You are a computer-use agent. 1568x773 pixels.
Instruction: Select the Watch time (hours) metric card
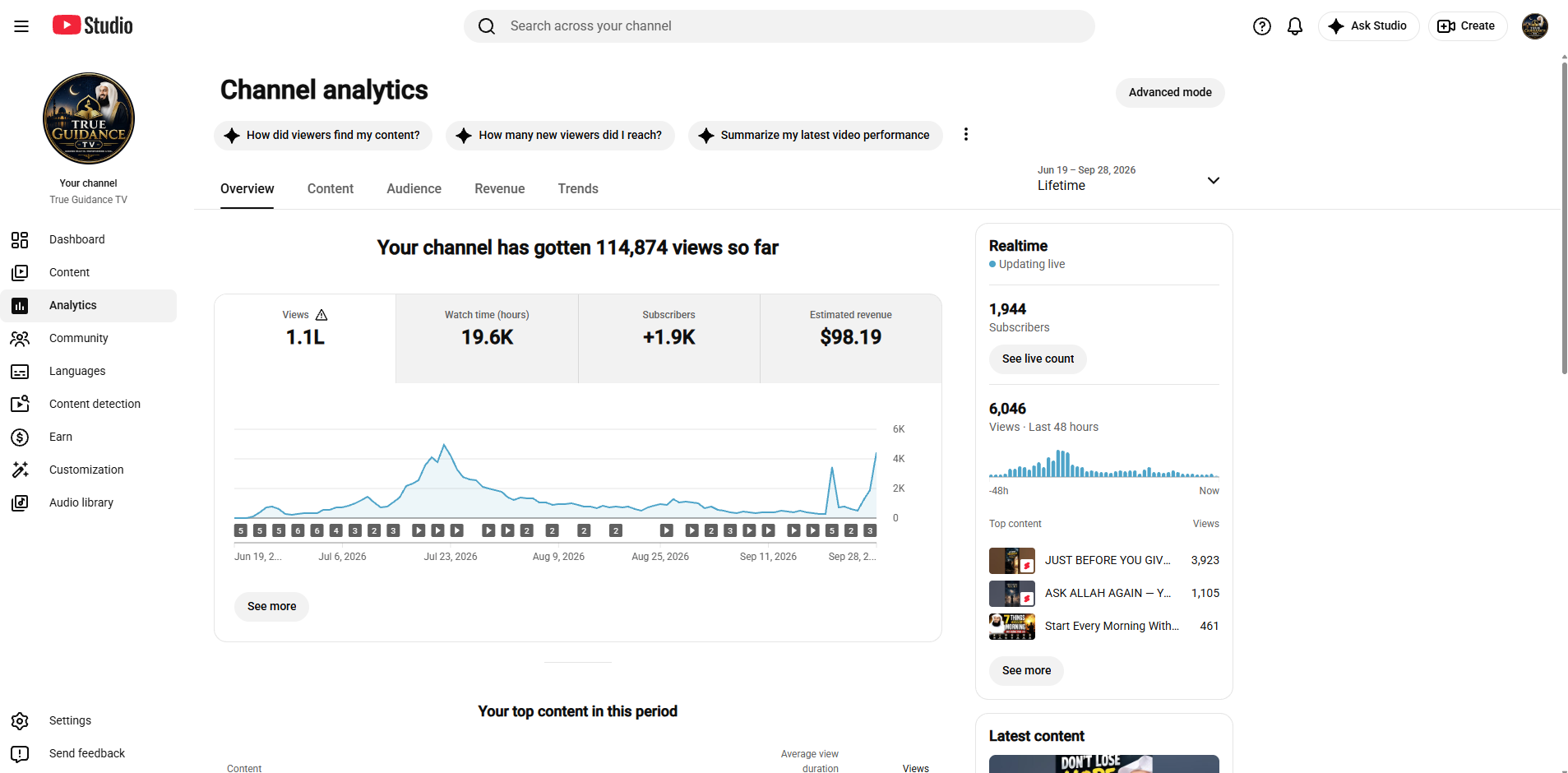pyautogui.click(x=487, y=338)
